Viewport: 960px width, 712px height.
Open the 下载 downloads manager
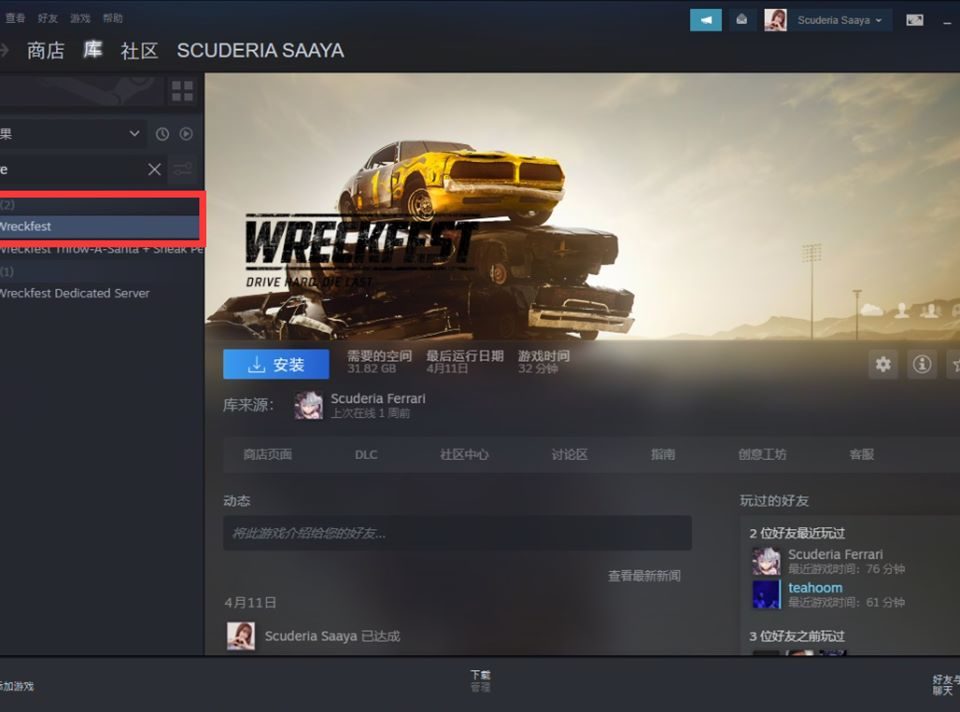[x=480, y=680]
